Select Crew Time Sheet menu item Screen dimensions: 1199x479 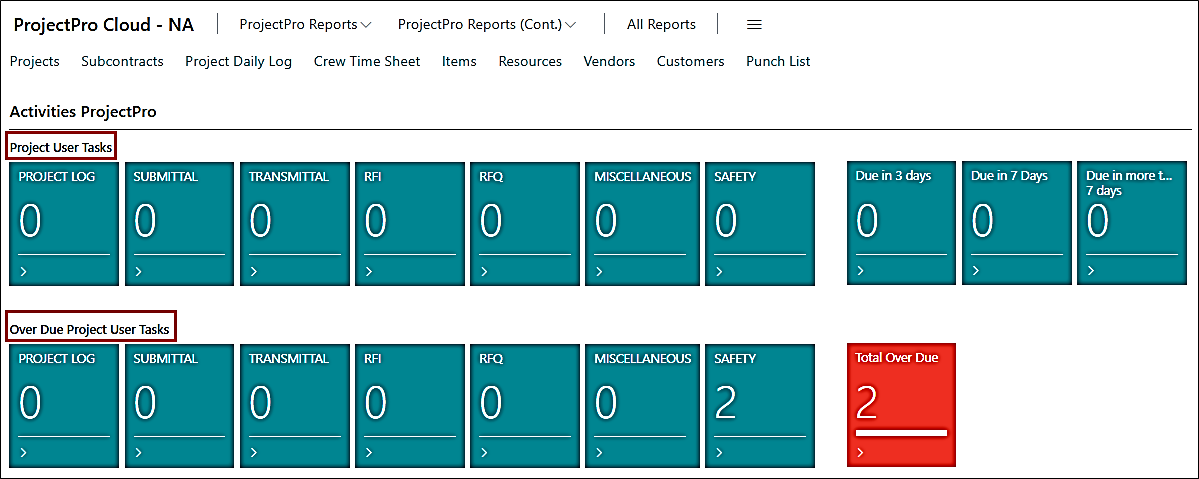click(x=367, y=61)
